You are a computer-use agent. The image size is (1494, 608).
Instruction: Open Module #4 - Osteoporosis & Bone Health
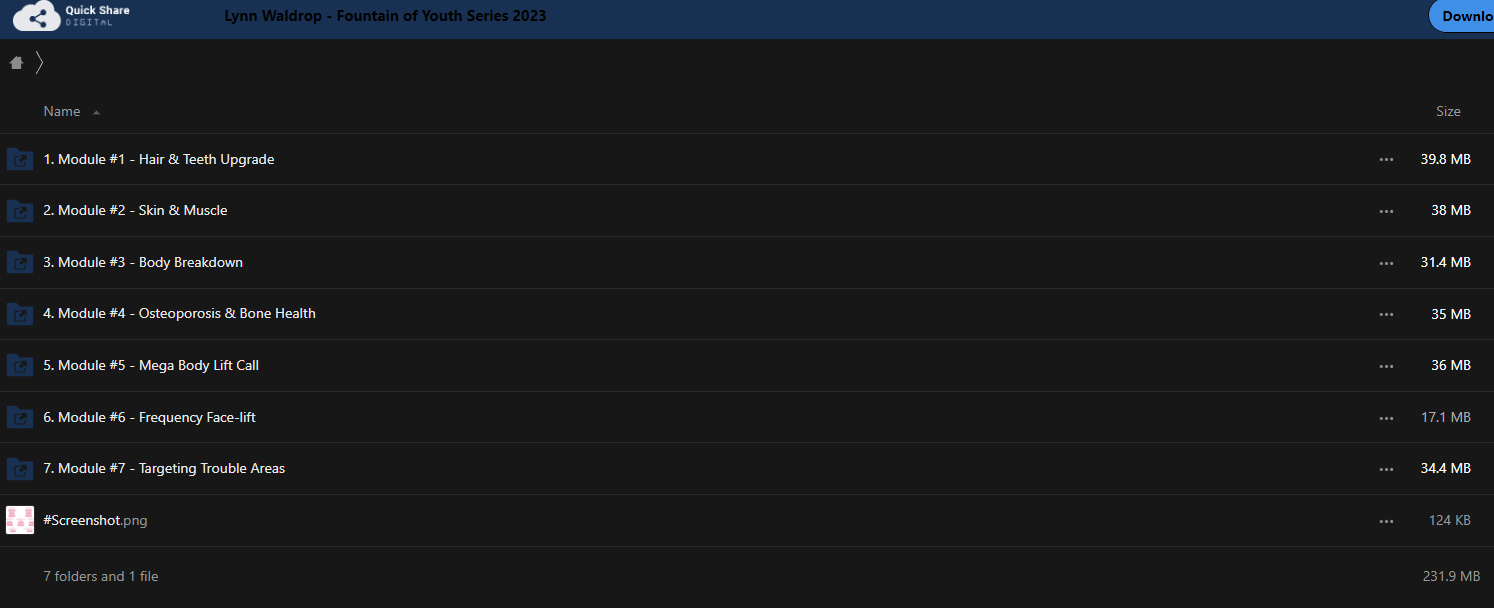click(x=179, y=313)
